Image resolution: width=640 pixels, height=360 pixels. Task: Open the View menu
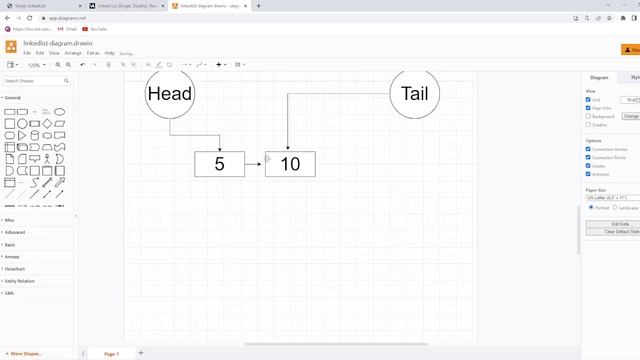pyautogui.click(x=54, y=53)
